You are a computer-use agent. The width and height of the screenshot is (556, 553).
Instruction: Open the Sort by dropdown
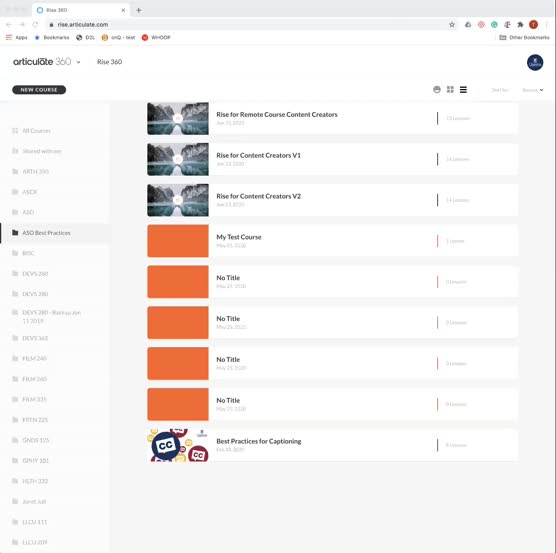click(x=533, y=90)
